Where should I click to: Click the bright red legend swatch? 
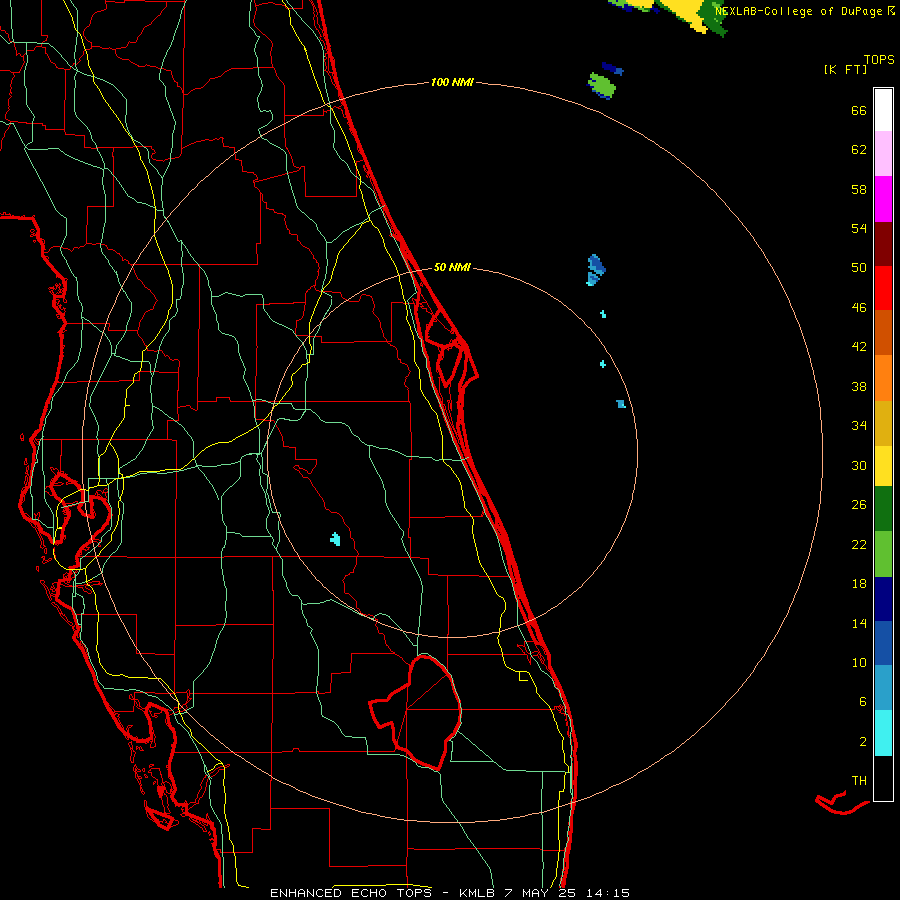[883, 288]
